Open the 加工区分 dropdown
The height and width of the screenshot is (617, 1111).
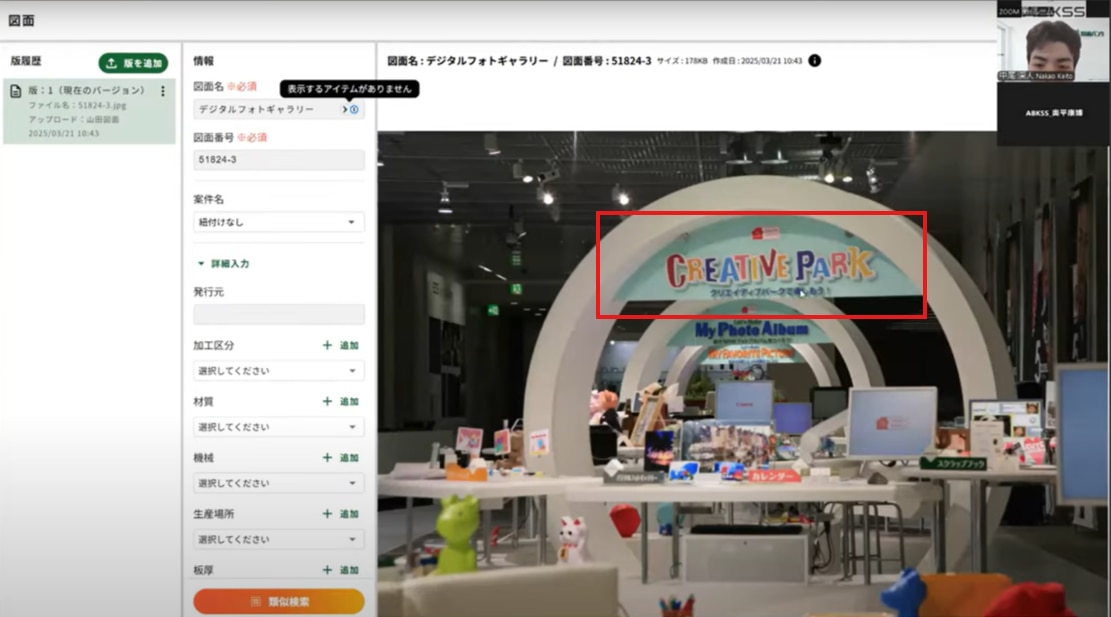[x=278, y=370]
